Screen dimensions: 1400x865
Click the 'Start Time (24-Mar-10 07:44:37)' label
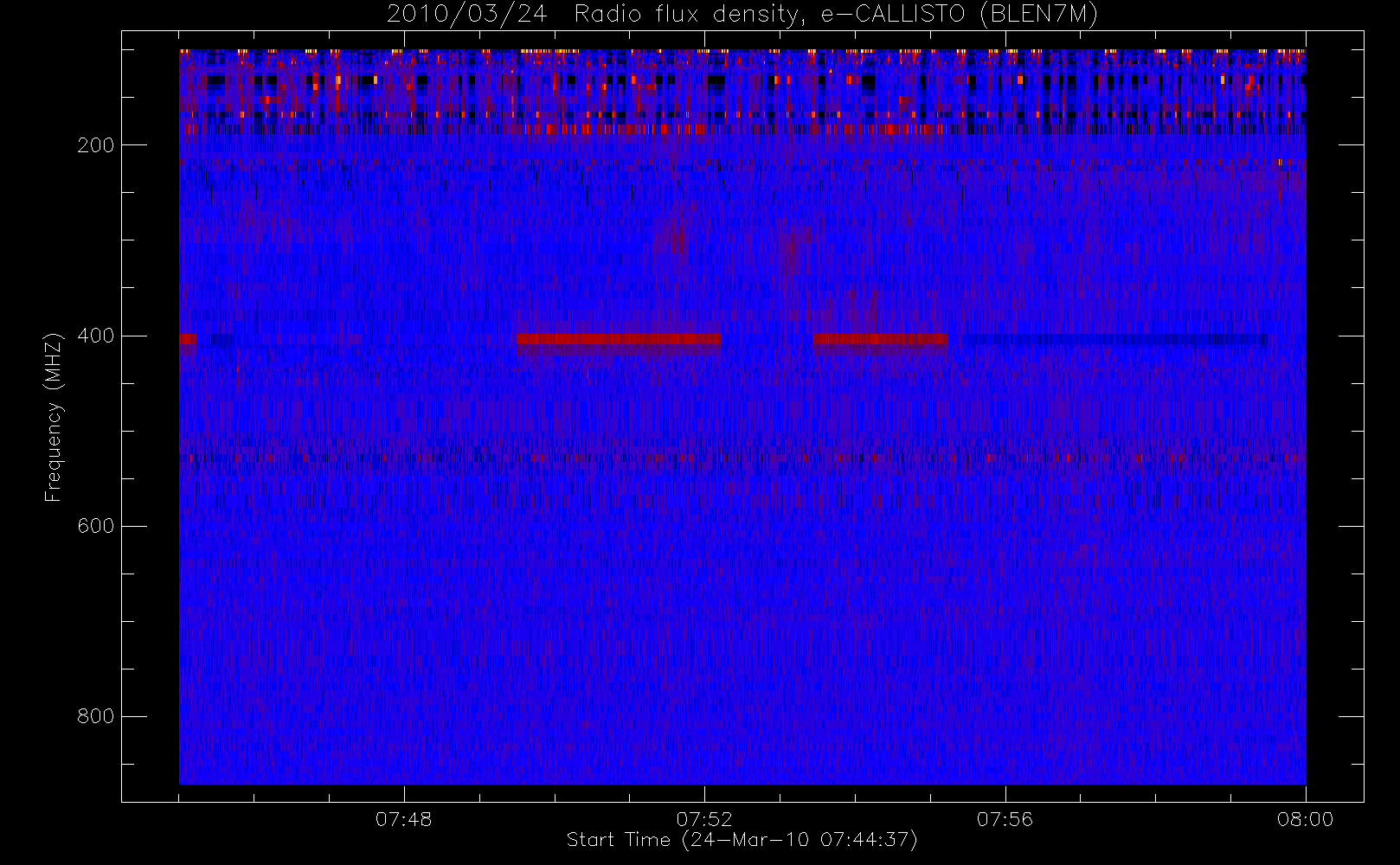pos(742,840)
